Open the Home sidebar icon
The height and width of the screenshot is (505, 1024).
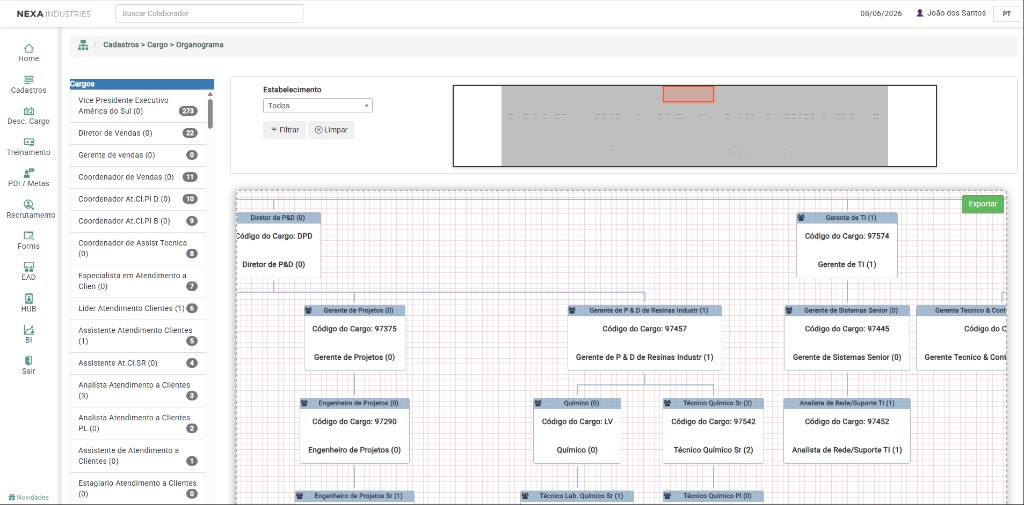point(28,48)
